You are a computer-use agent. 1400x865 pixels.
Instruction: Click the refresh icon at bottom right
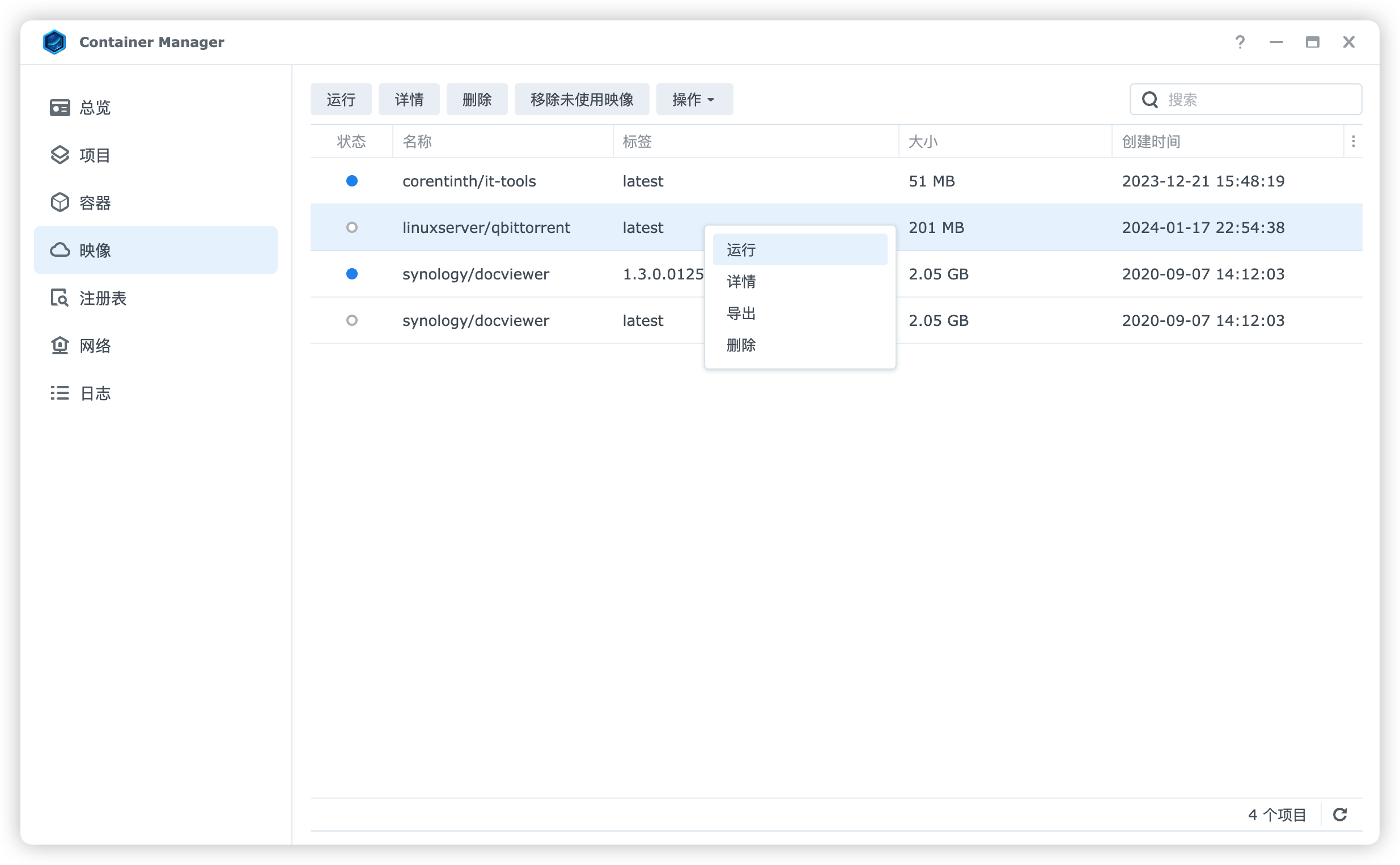[x=1339, y=814]
